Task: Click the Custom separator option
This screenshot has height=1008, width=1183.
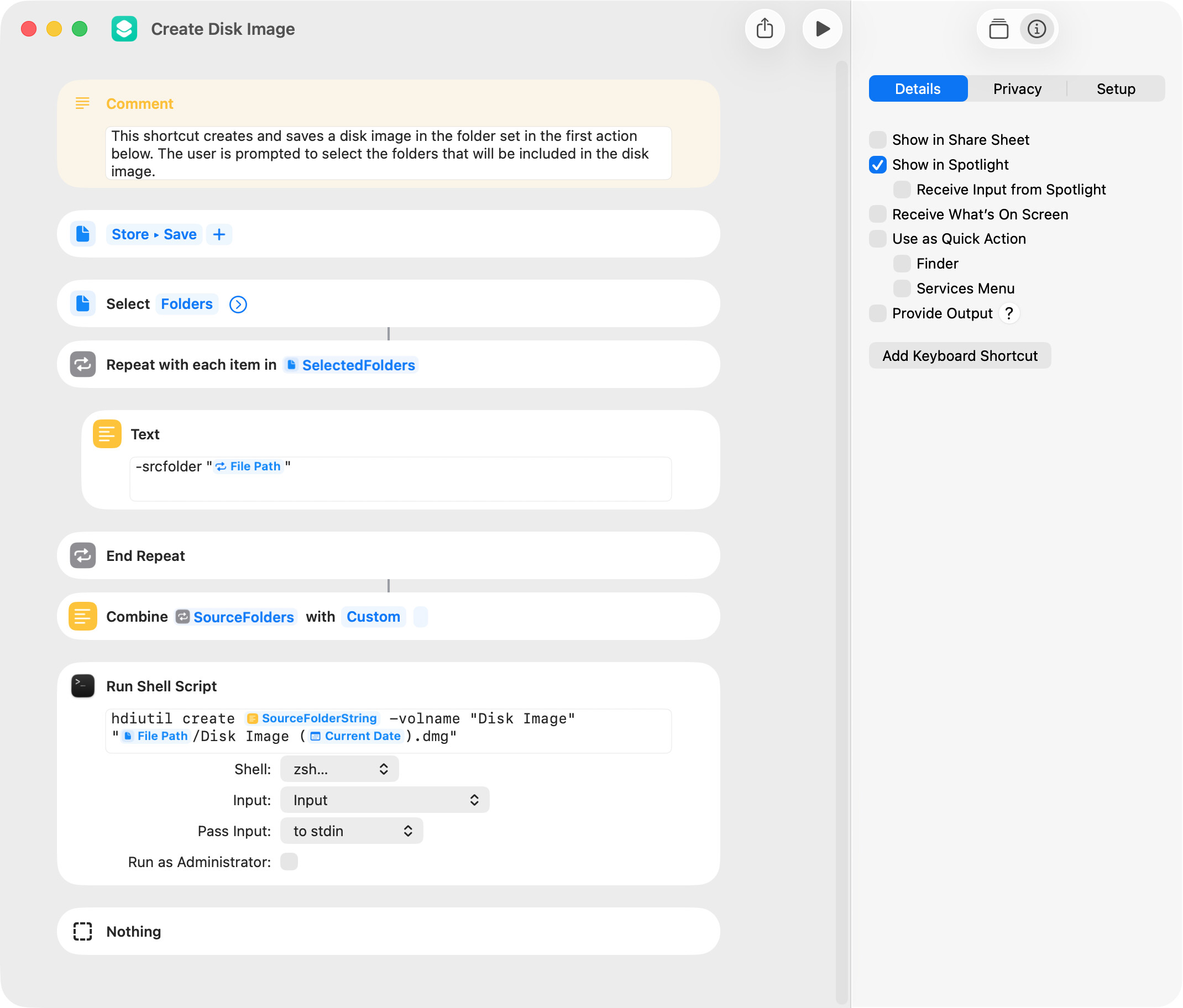Action: click(373, 617)
